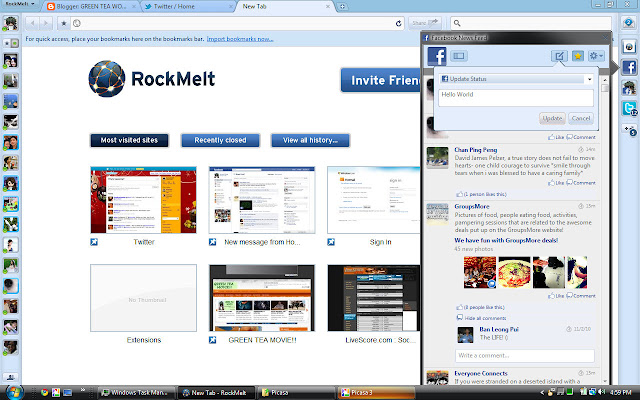
Task: Open the Twitter thumbnail
Action: 143,200
